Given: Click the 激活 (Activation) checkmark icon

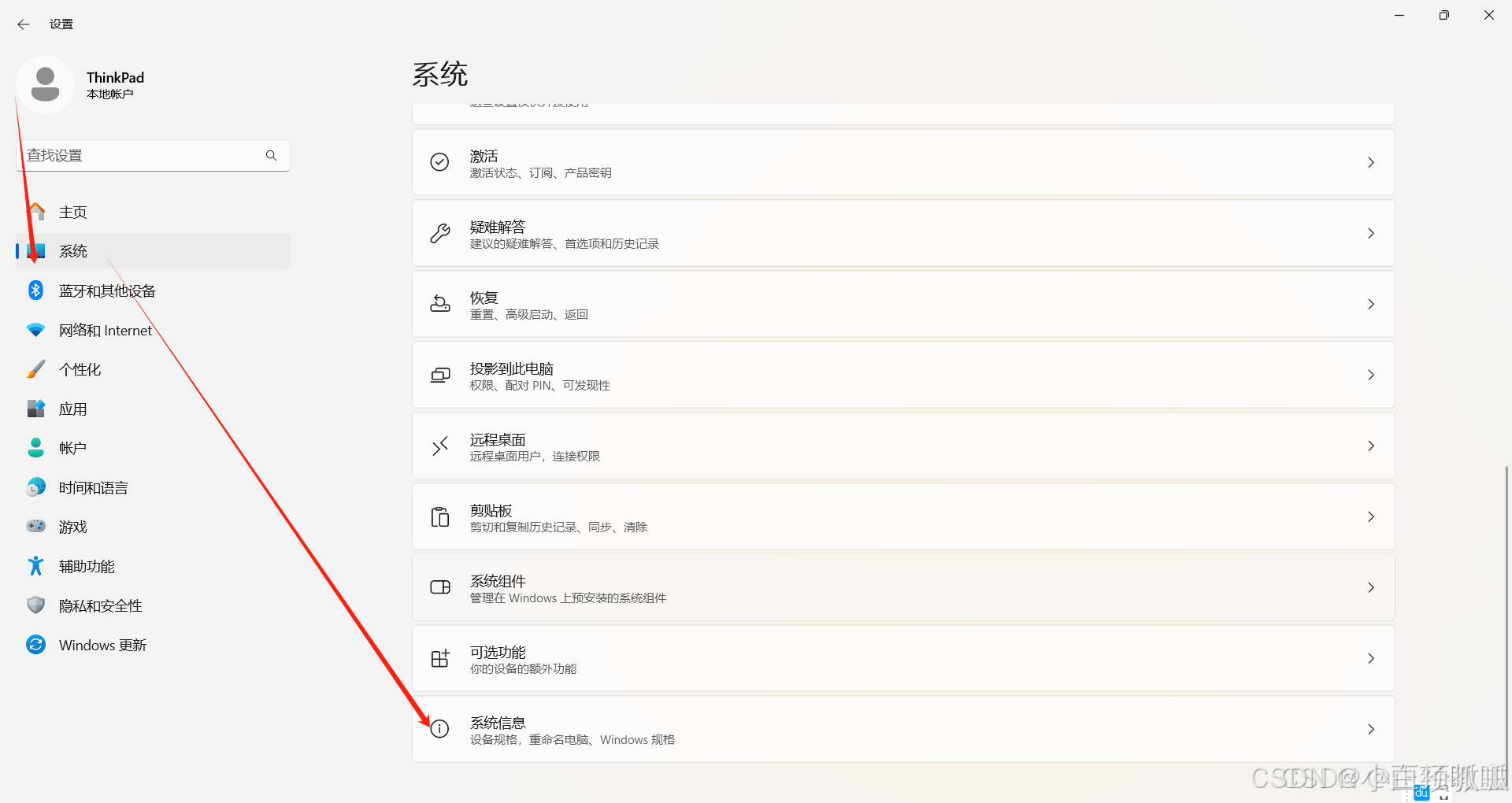Looking at the screenshot, I should click(439, 162).
